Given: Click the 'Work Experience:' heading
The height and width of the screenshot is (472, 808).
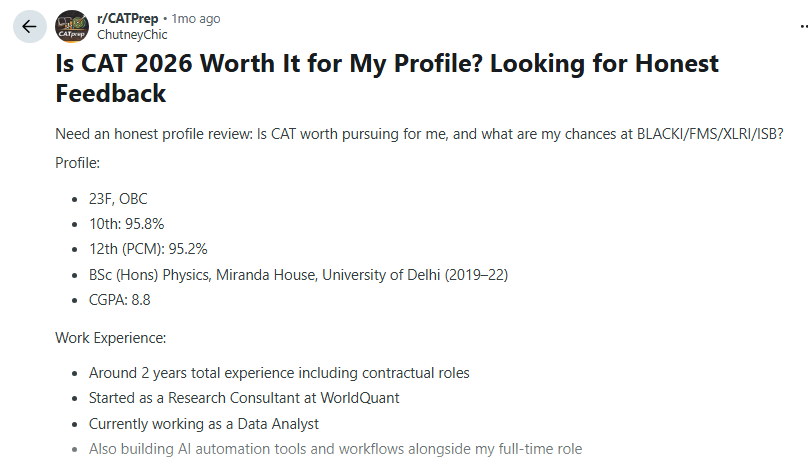Looking at the screenshot, I should (111, 338).
